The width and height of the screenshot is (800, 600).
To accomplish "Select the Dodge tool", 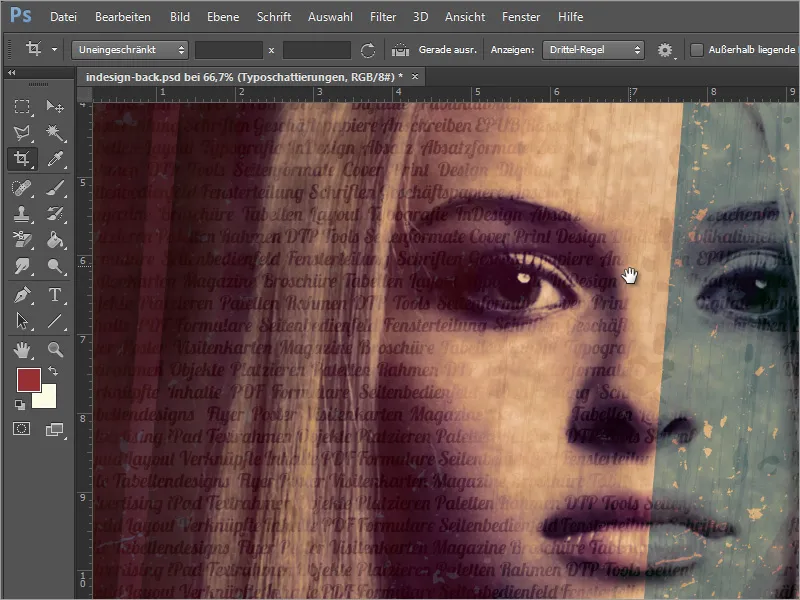I will (55, 266).
